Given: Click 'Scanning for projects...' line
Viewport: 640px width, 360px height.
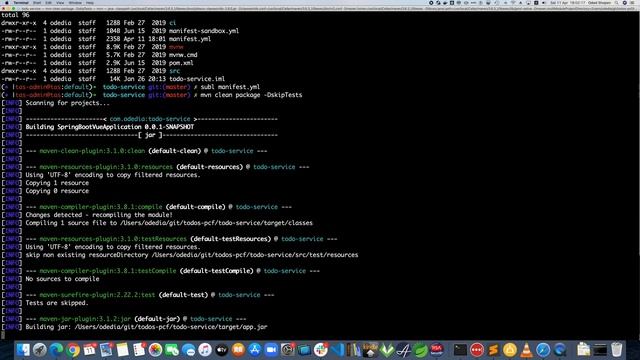Looking at the screenshot, I should [x=67, y=103].
